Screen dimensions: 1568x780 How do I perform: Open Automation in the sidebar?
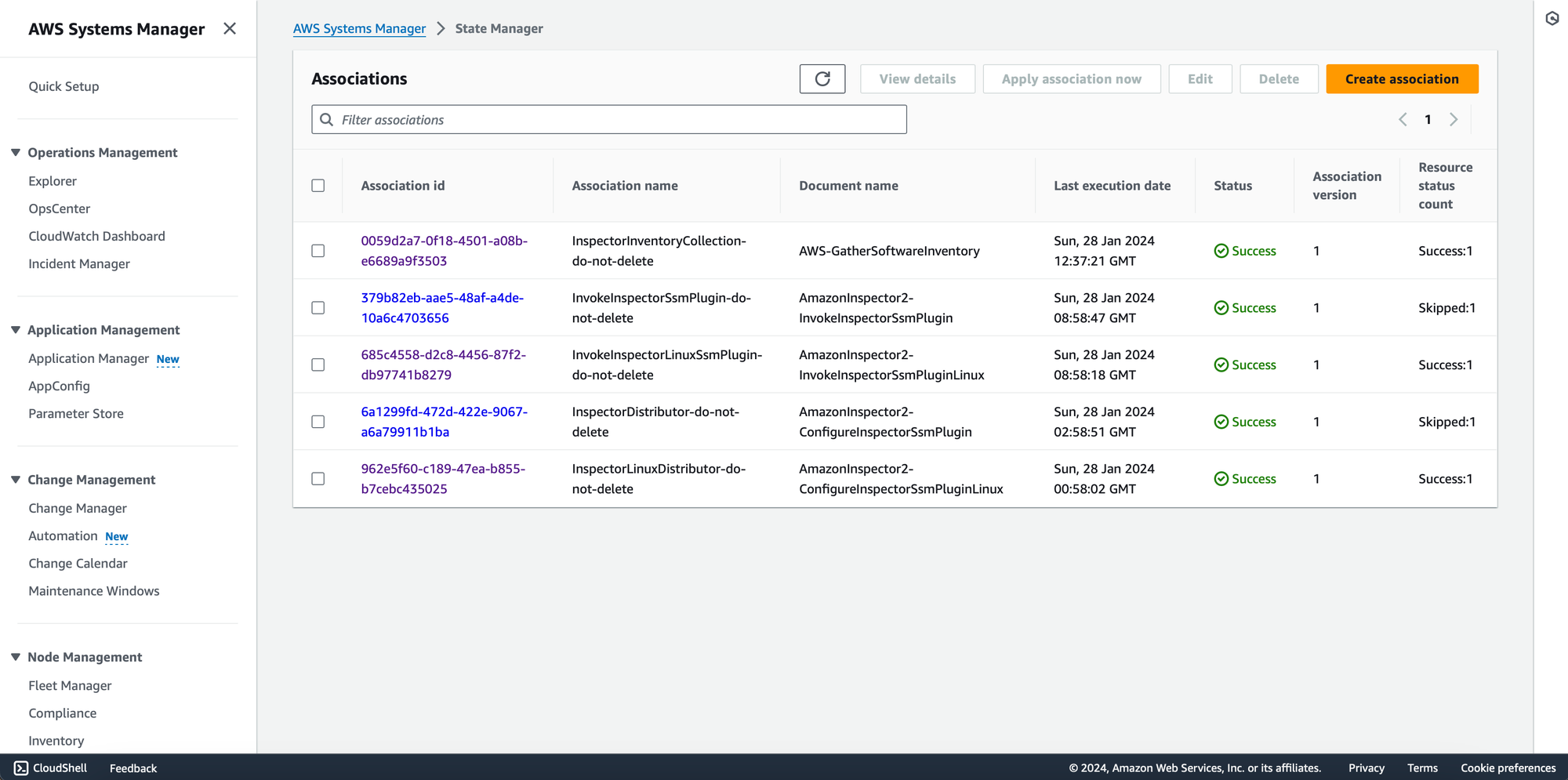[63, 535]
